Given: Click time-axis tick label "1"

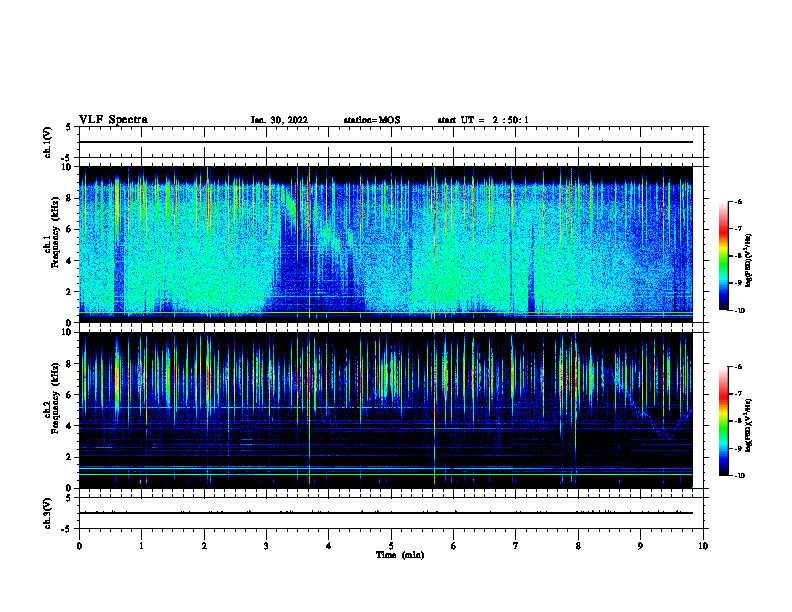Looking at the screenshot, I should coord(141,546).
